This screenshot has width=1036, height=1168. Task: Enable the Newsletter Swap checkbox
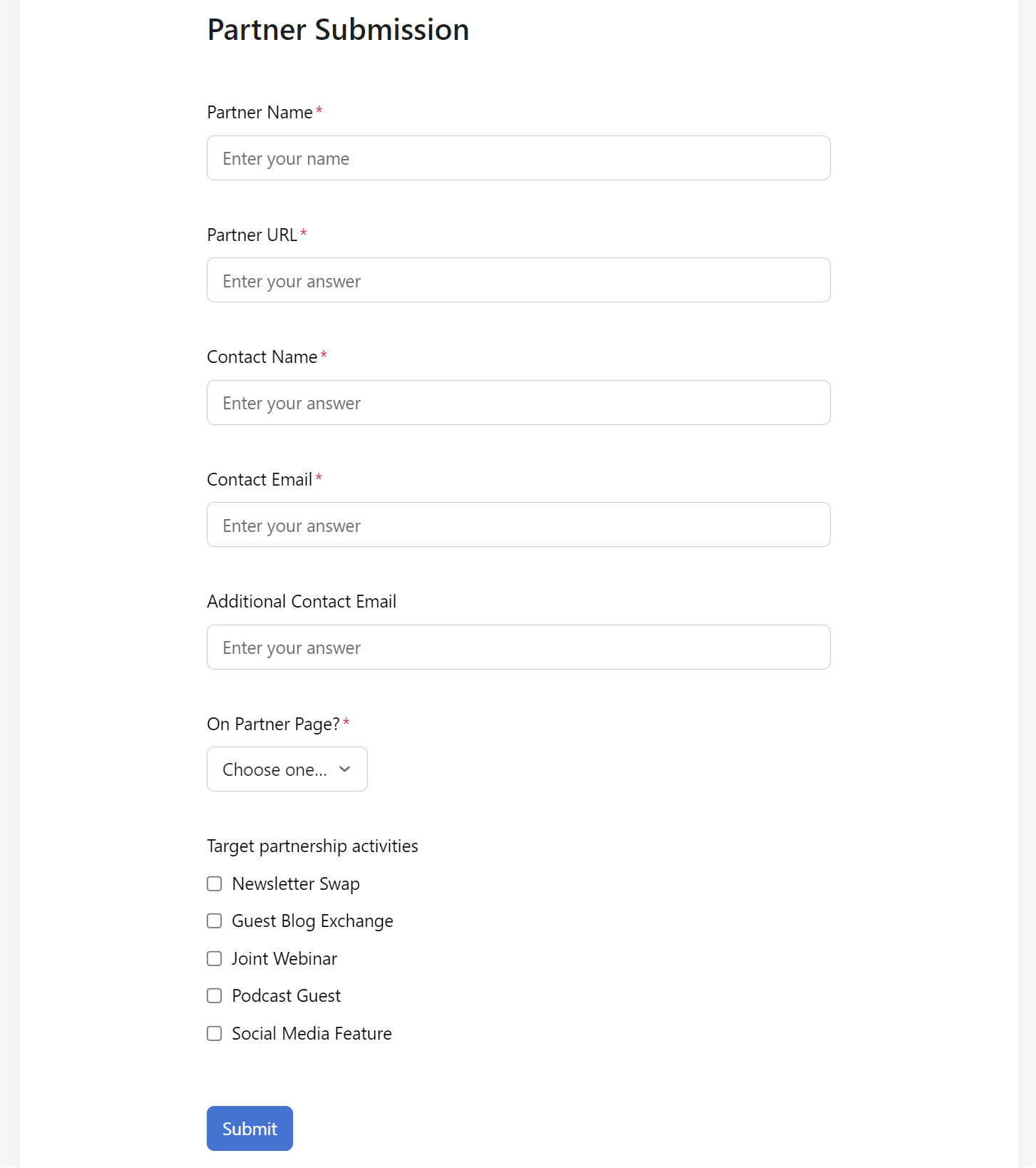coord(215,884)
